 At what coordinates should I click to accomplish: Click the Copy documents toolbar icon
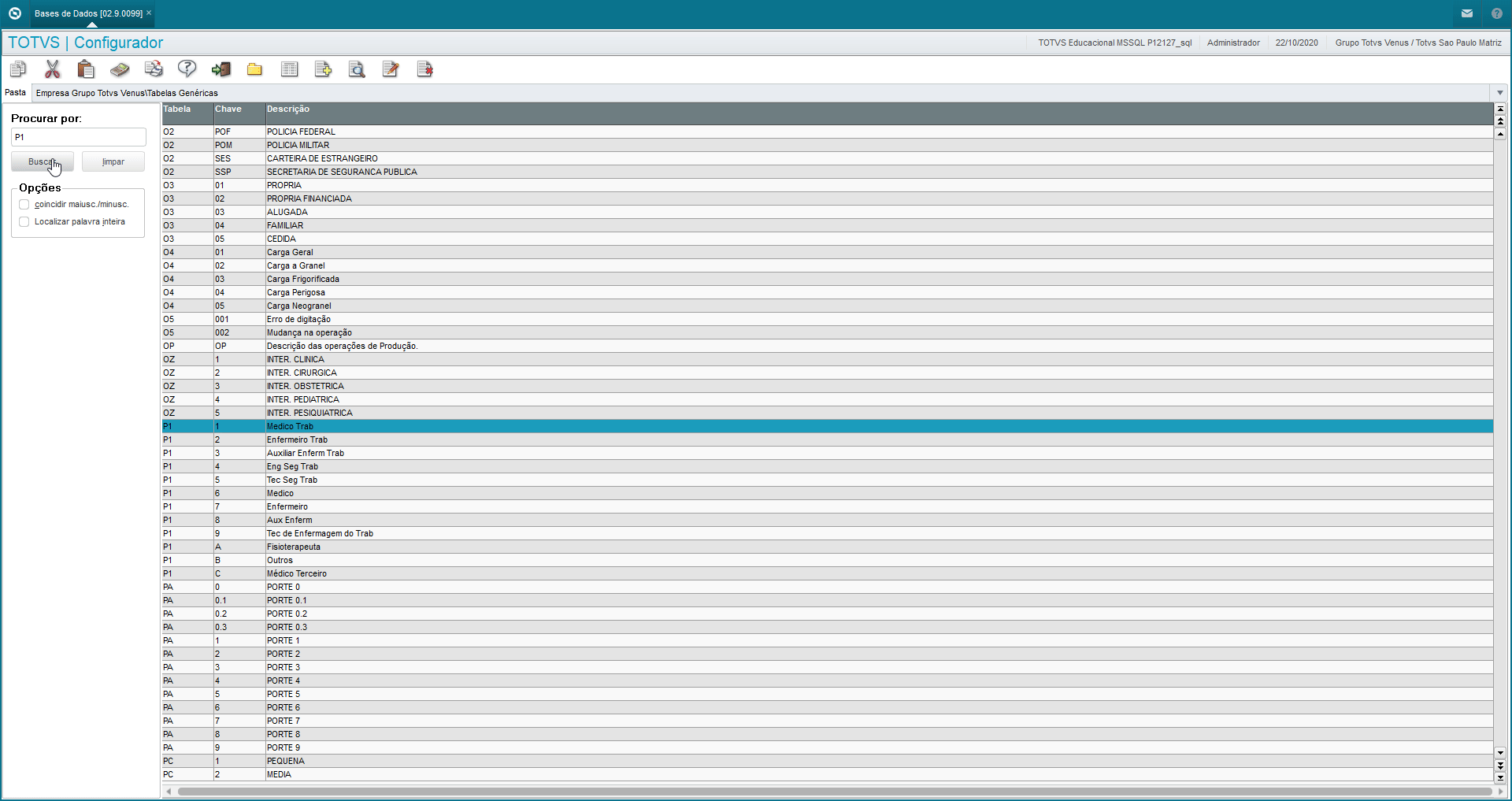pos(18,69)
